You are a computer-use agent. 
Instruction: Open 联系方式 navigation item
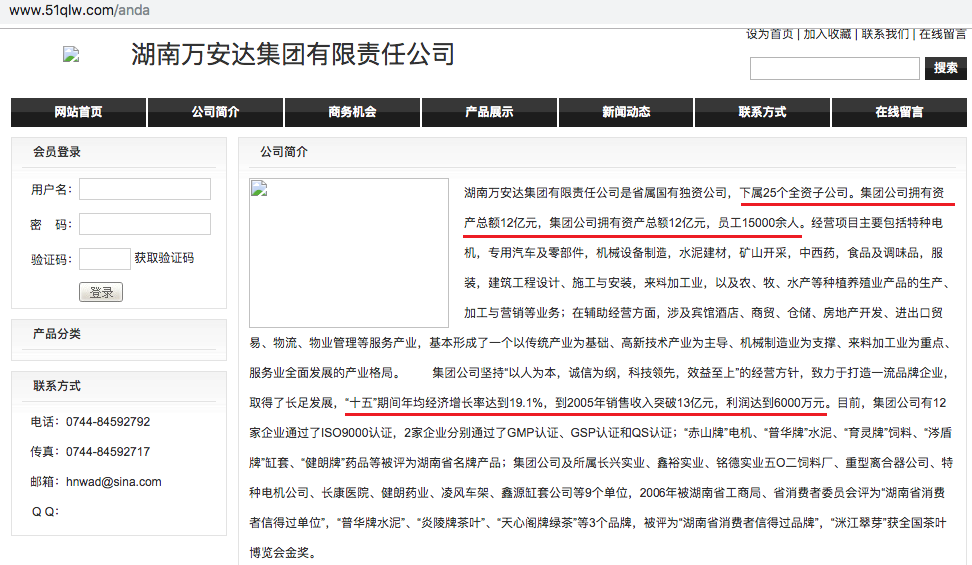click(x=762, y=112)
